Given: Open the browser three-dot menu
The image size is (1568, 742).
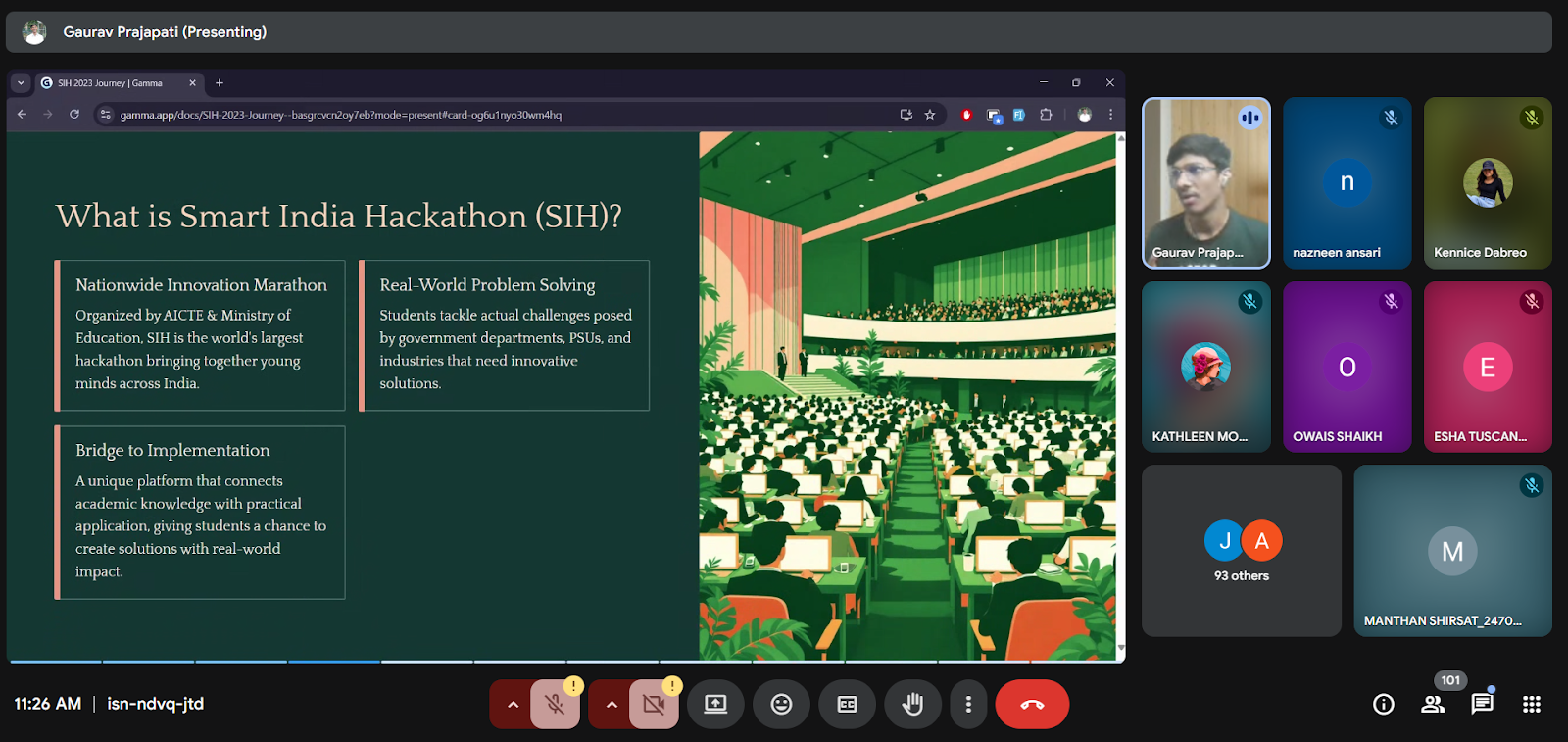Looking at the screenshot, I should tap(1110, 115).
